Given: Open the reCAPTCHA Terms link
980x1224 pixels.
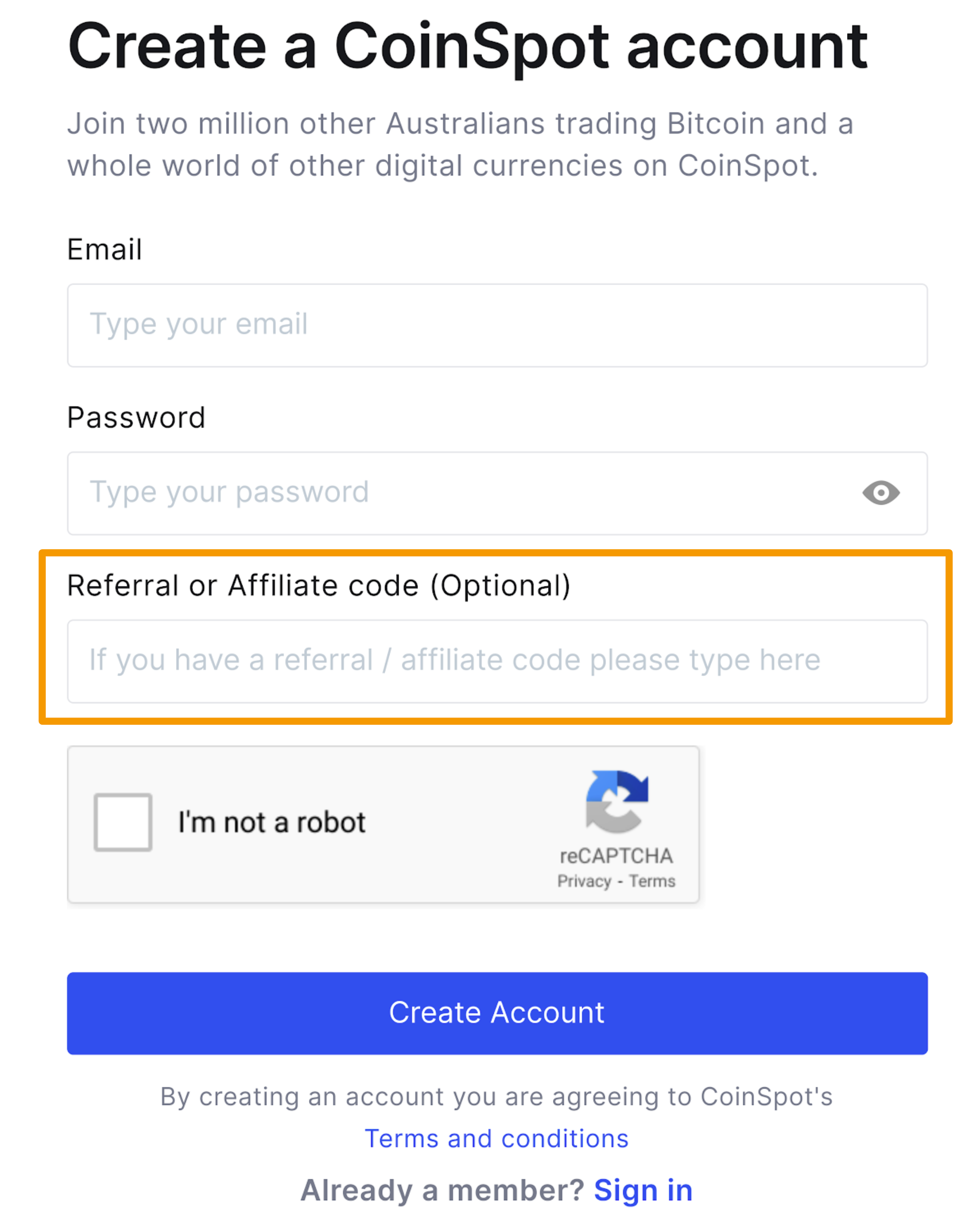Looking at the screenshot, I should (652, 881).
